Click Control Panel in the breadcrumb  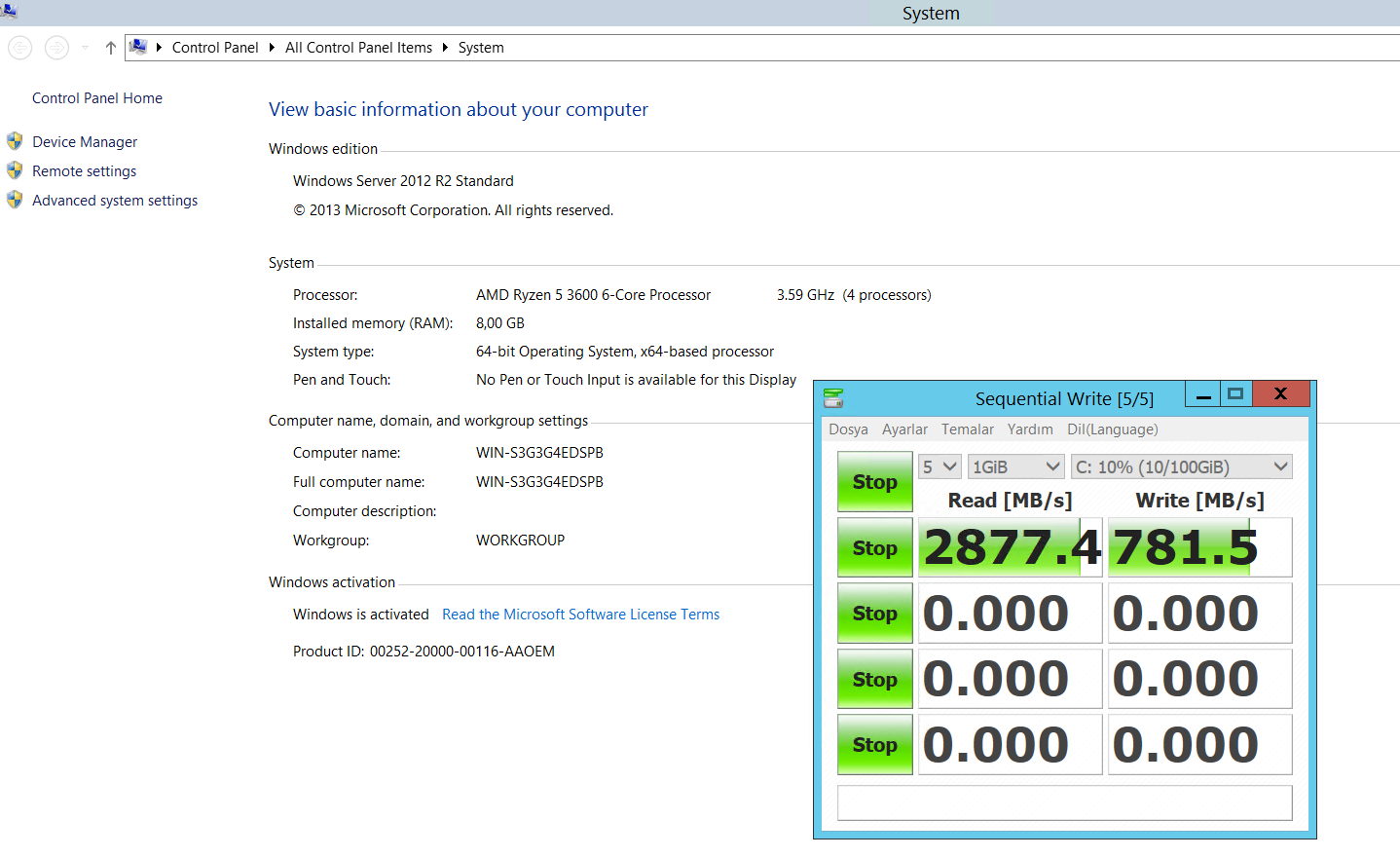pos(215,48)
